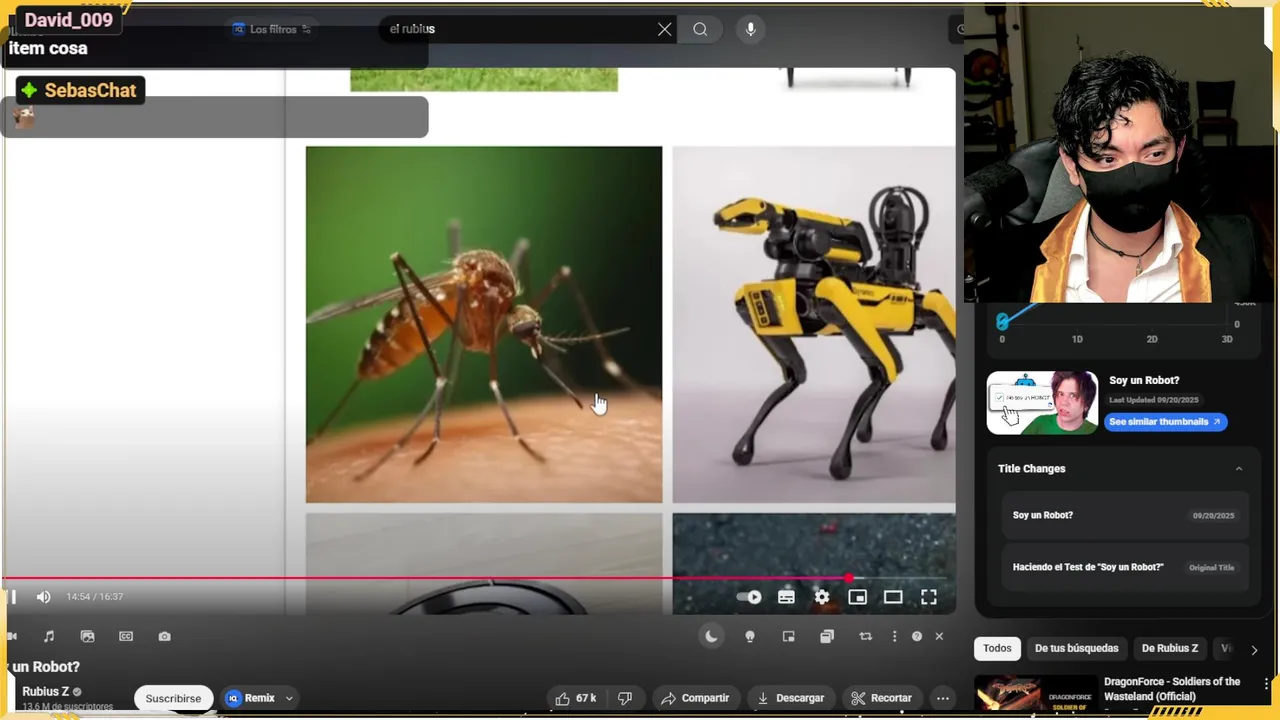Click the Original Title badge
Viewport: 1280px width, 720px height.
click(1212, 567)
